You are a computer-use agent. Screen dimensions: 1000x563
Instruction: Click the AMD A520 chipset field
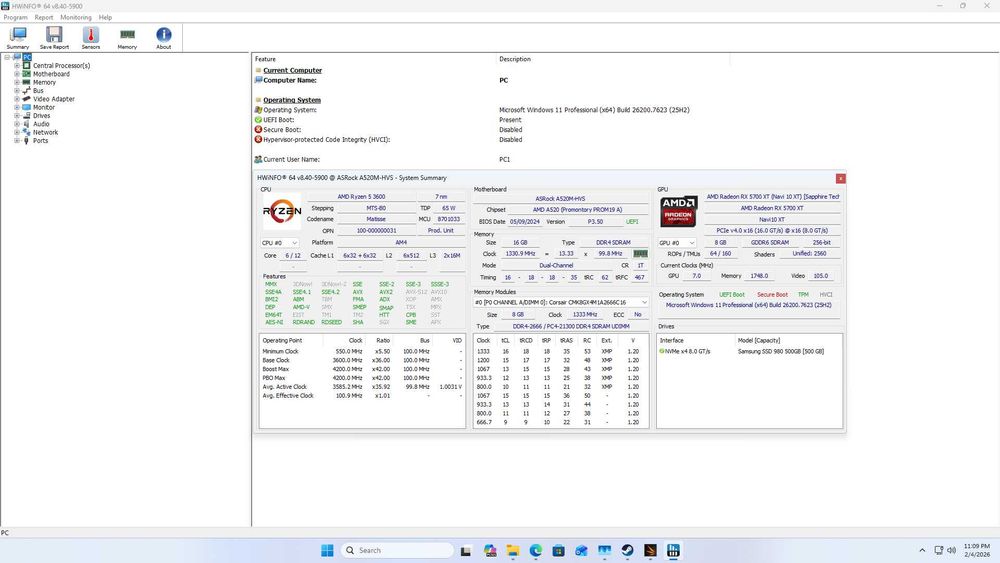click(577, 210)
